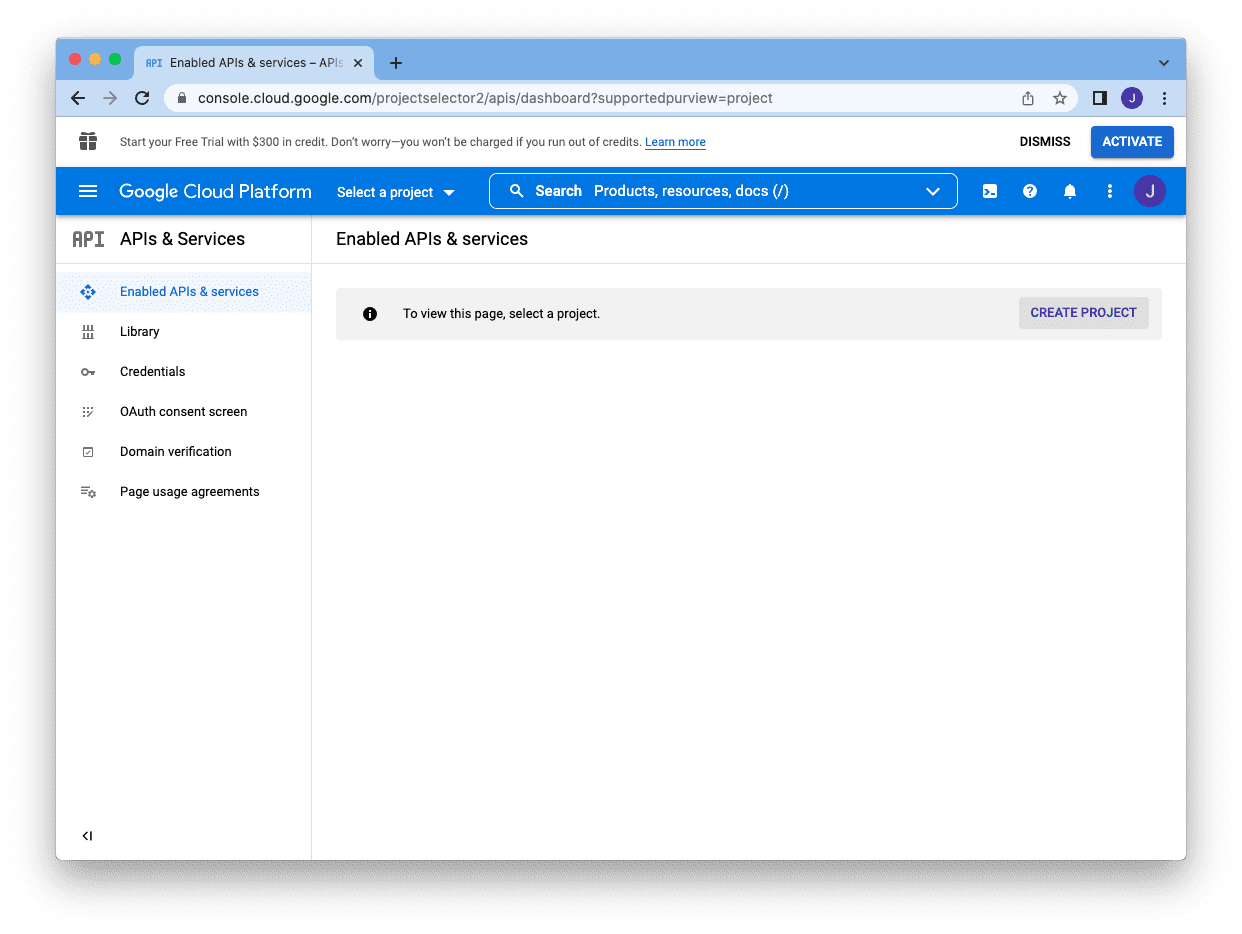1242x934 pixels.
Task: Click the Domain verification checkbox icon
Action: tap(88, 452)
